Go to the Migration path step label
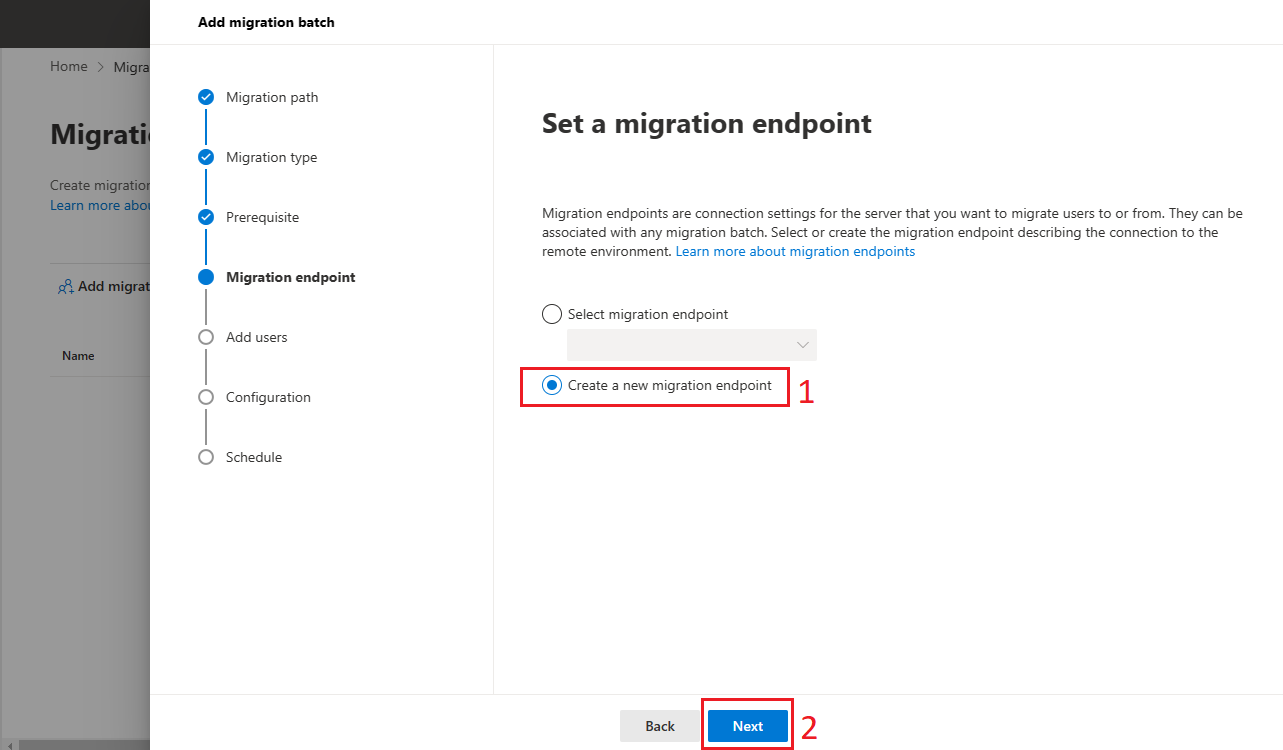This screenshot has width=1283, height=750. (272, 97)
